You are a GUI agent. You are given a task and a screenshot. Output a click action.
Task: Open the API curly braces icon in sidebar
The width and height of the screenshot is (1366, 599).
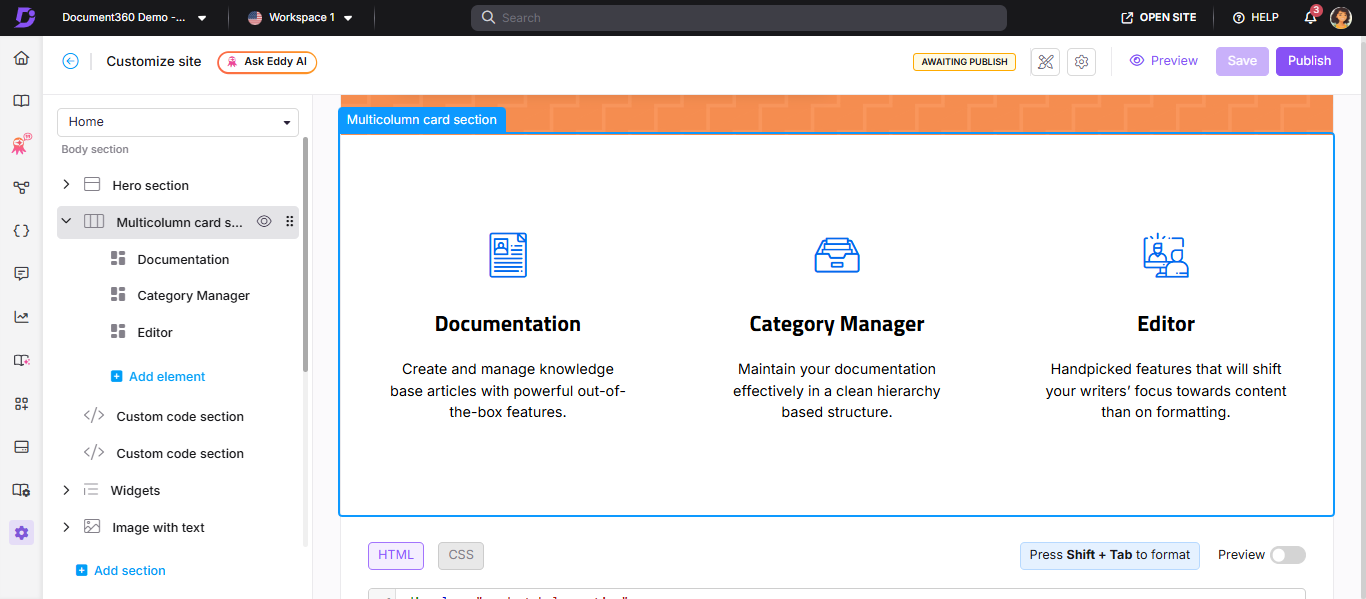[x=21, y=230]
